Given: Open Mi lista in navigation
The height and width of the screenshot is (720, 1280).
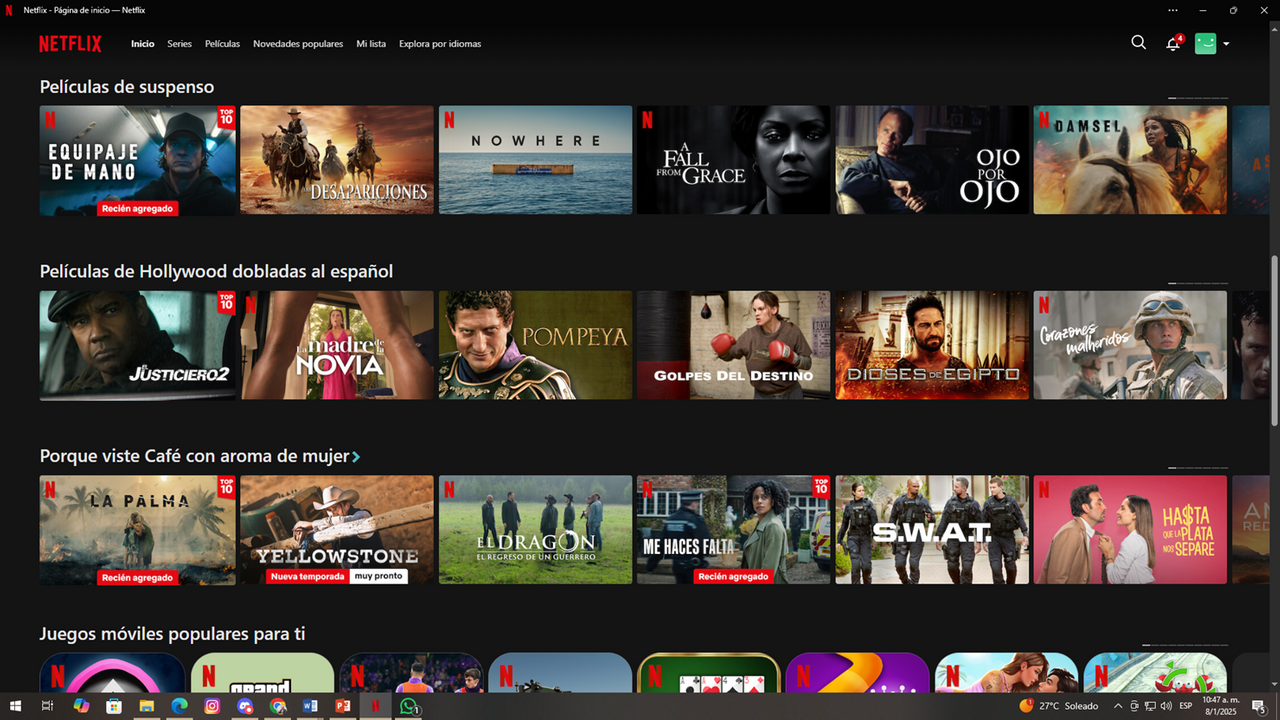Looking at the screenshot, I should click(x=371, y=44).
